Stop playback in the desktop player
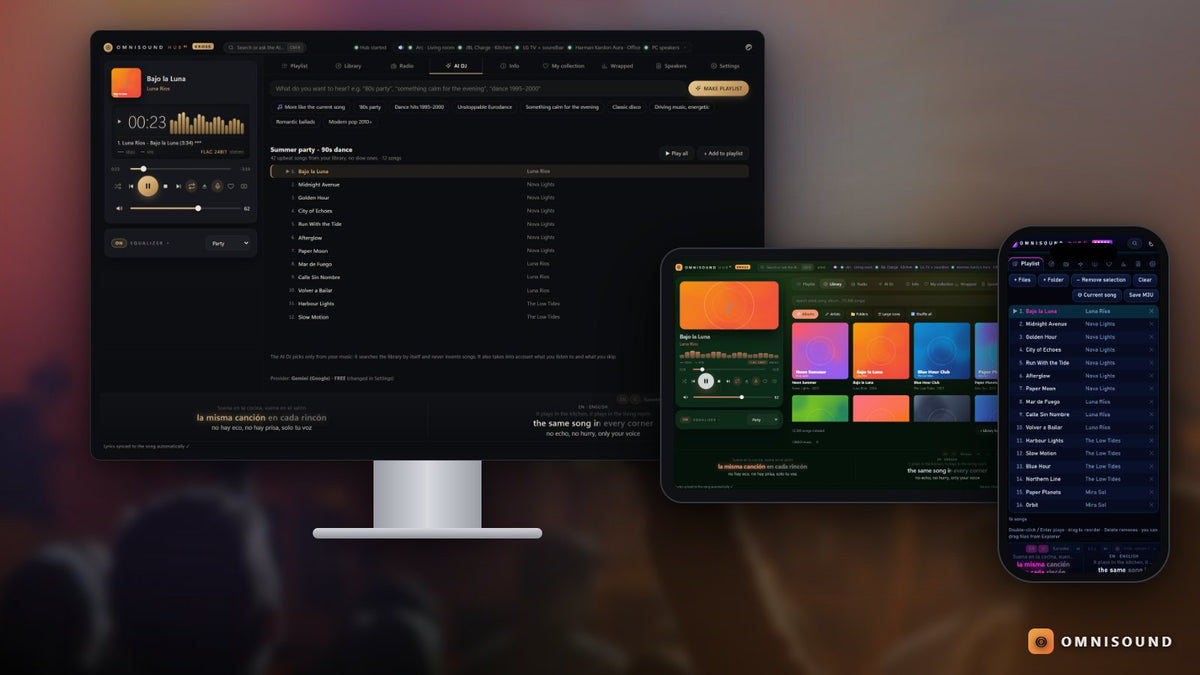The width and height of the screenshot is (1200, 675). pos(165,186)
